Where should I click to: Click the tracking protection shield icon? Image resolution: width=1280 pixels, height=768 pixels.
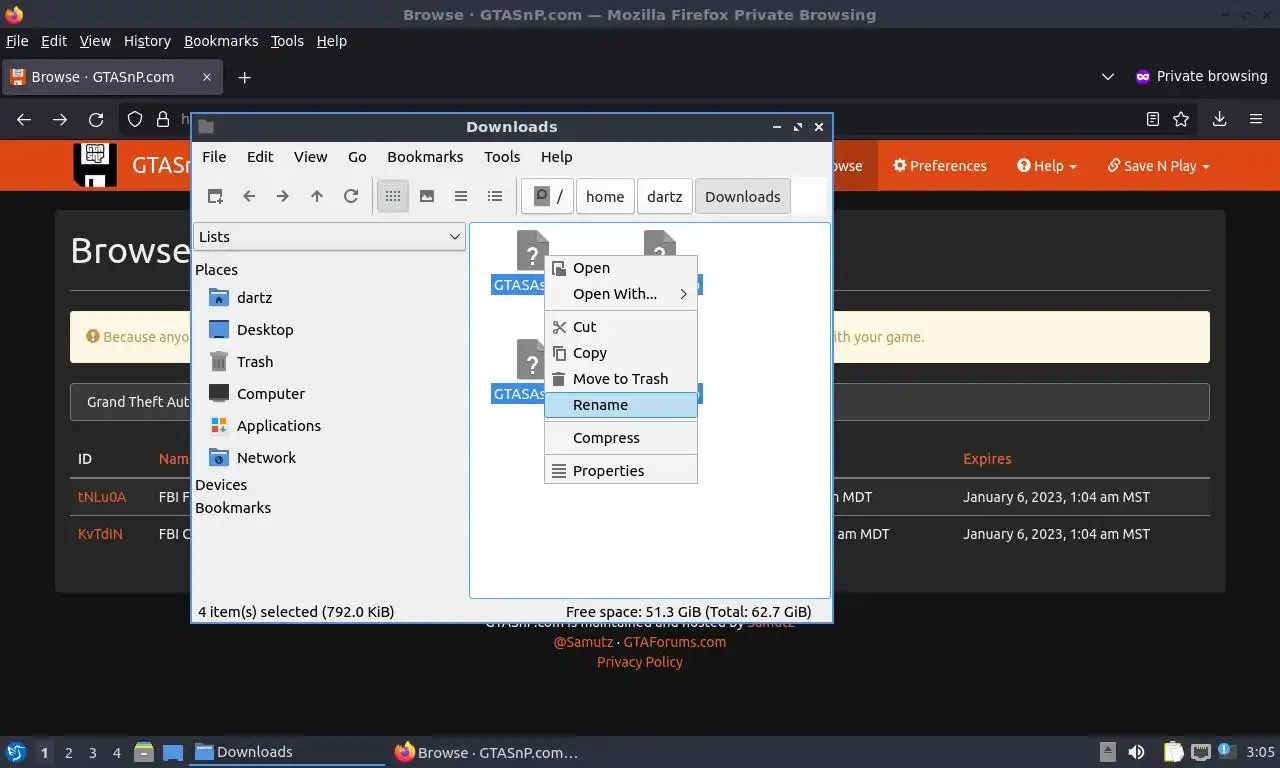point(135,119)
